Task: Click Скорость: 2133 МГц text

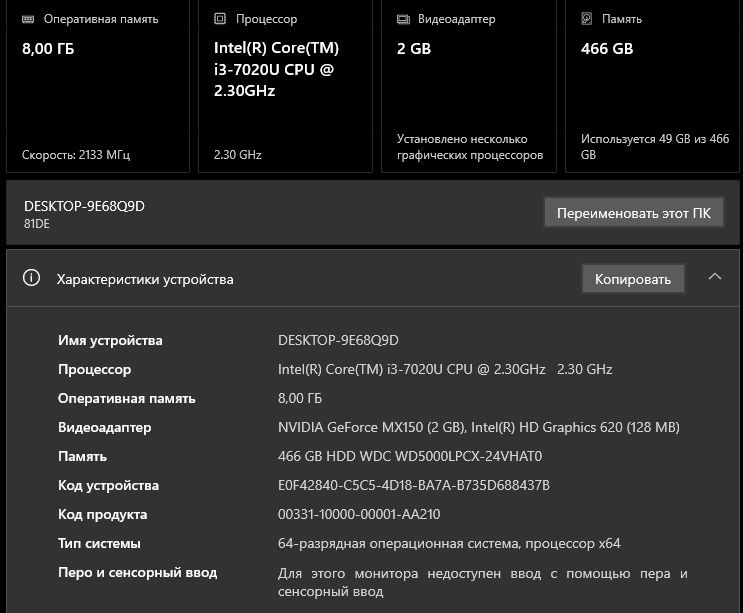Action: point(76,155)
